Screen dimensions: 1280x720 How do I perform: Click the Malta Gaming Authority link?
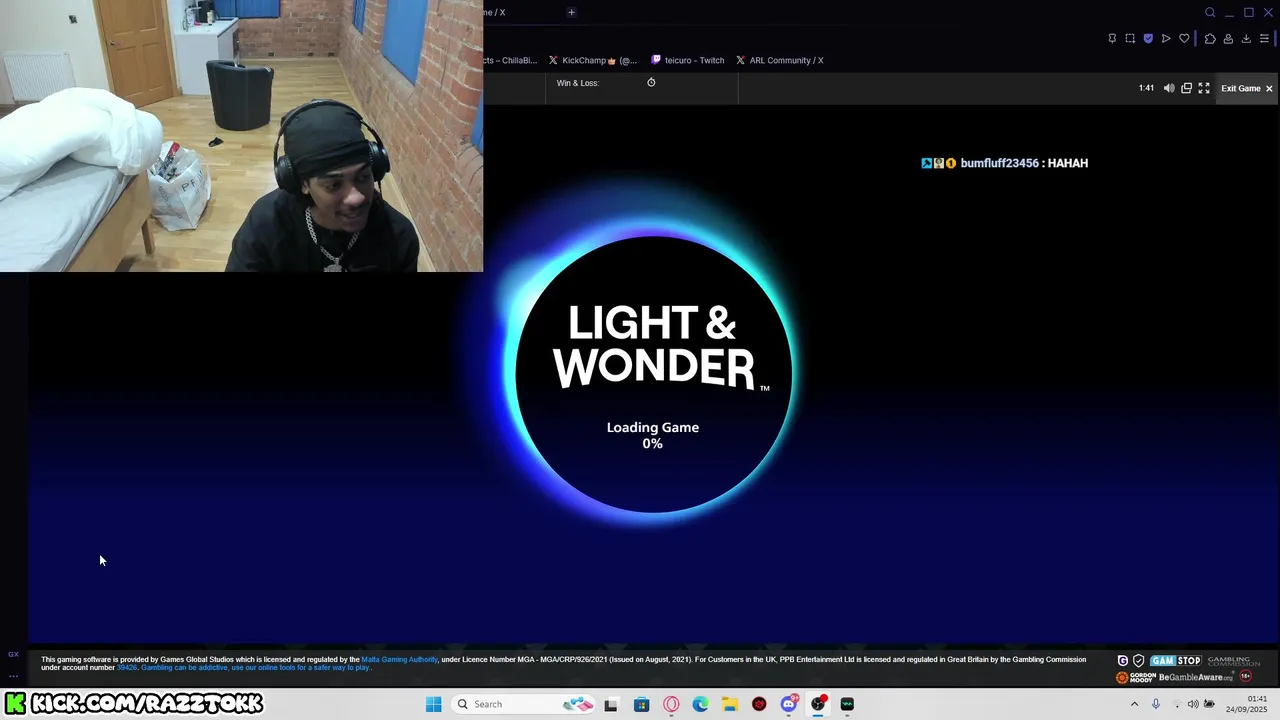point(399,660)
